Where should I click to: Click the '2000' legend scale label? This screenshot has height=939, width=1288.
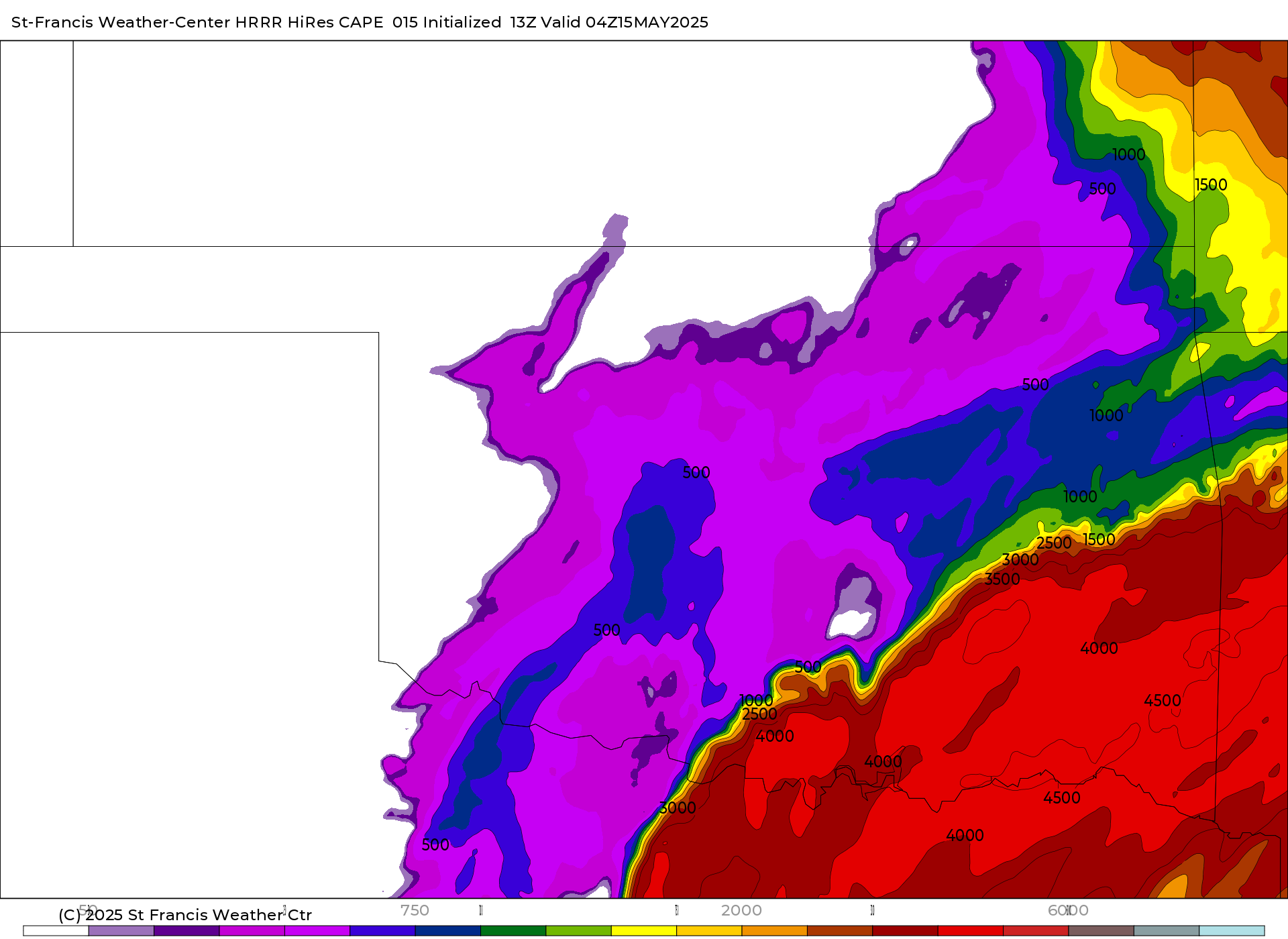(741, 910)
